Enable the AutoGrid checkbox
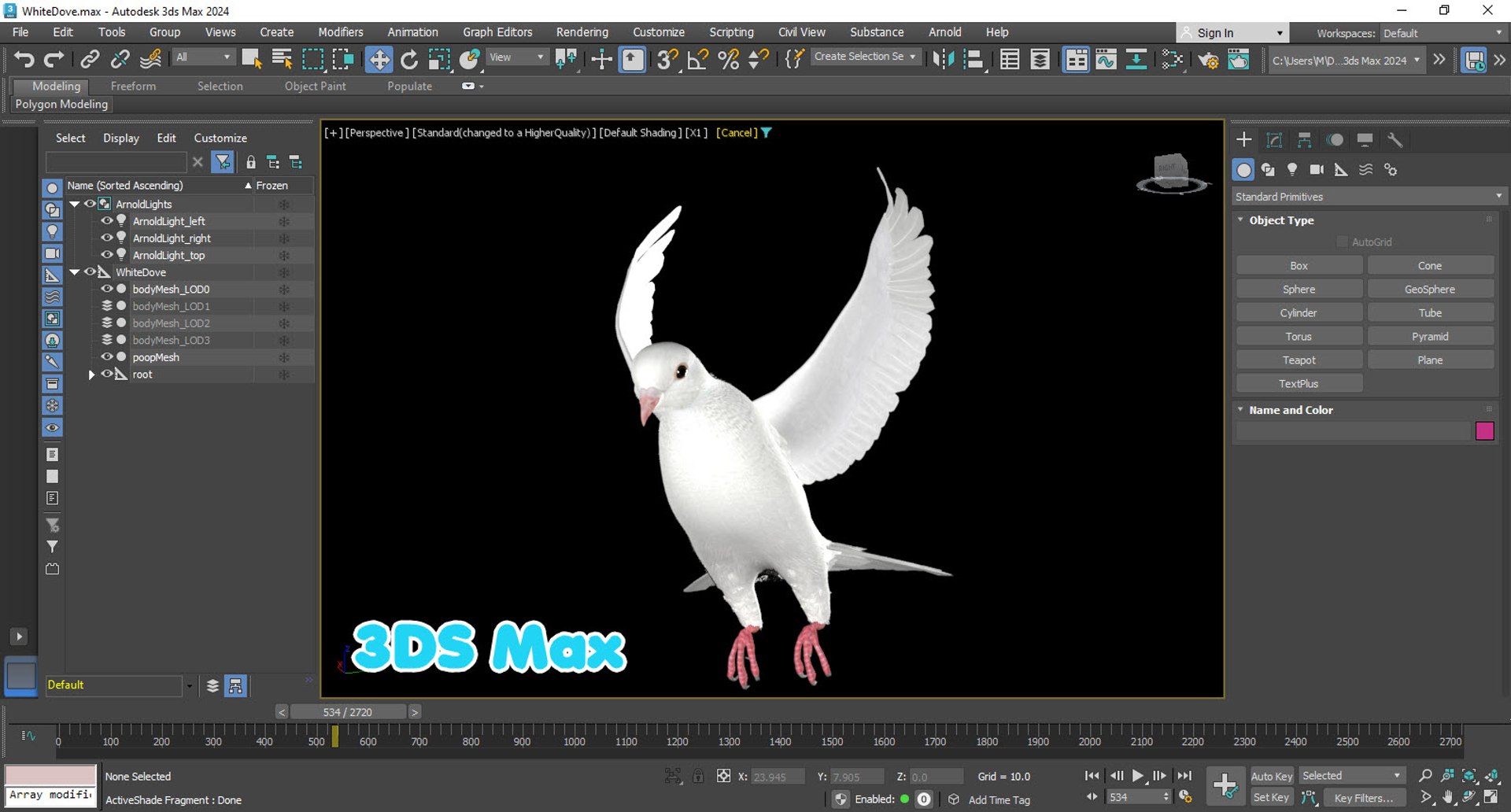Viewport: 1511px width, 812px height. coord(1343,242)
